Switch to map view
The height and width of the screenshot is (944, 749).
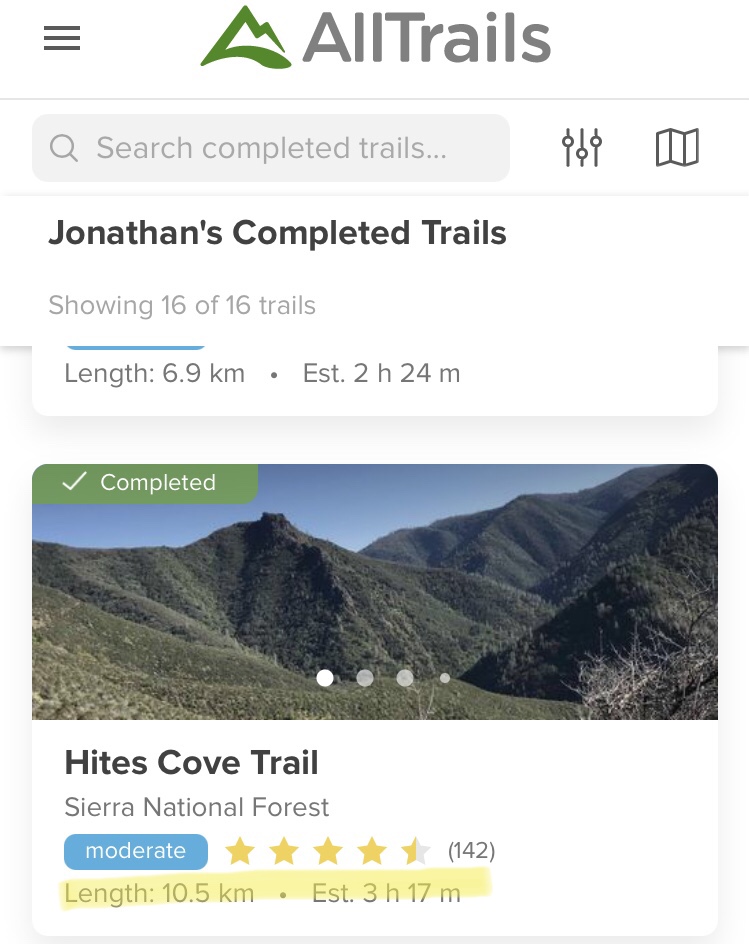677,148
